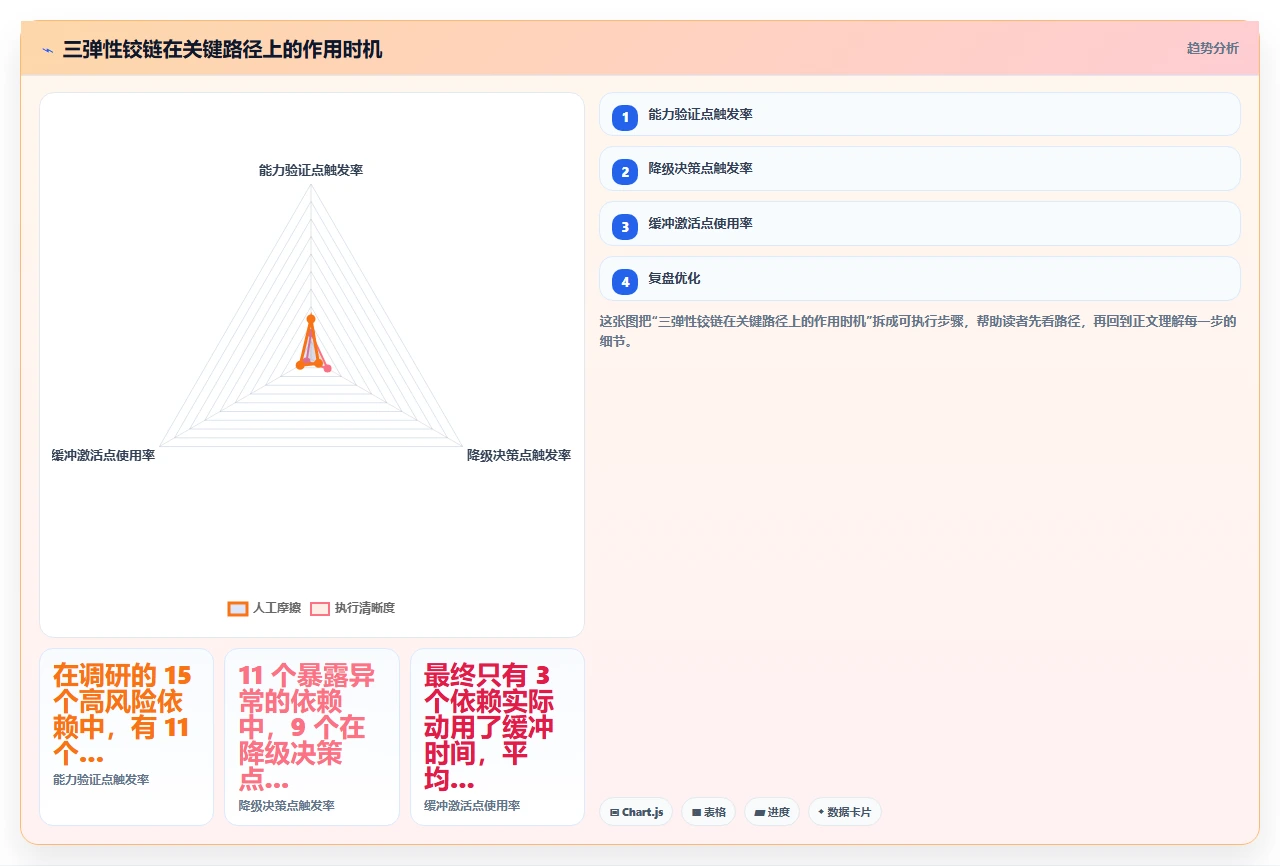Click the sparkle icon in 数据卡片 tag
Viewport: 1280px width, 866px height.
(821, 812)
